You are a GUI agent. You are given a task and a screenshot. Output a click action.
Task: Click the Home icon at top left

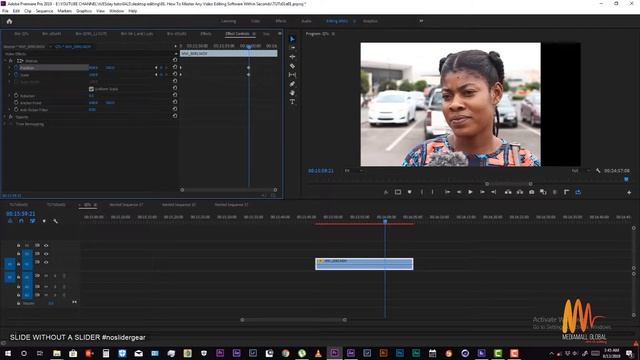pos(9,21)
